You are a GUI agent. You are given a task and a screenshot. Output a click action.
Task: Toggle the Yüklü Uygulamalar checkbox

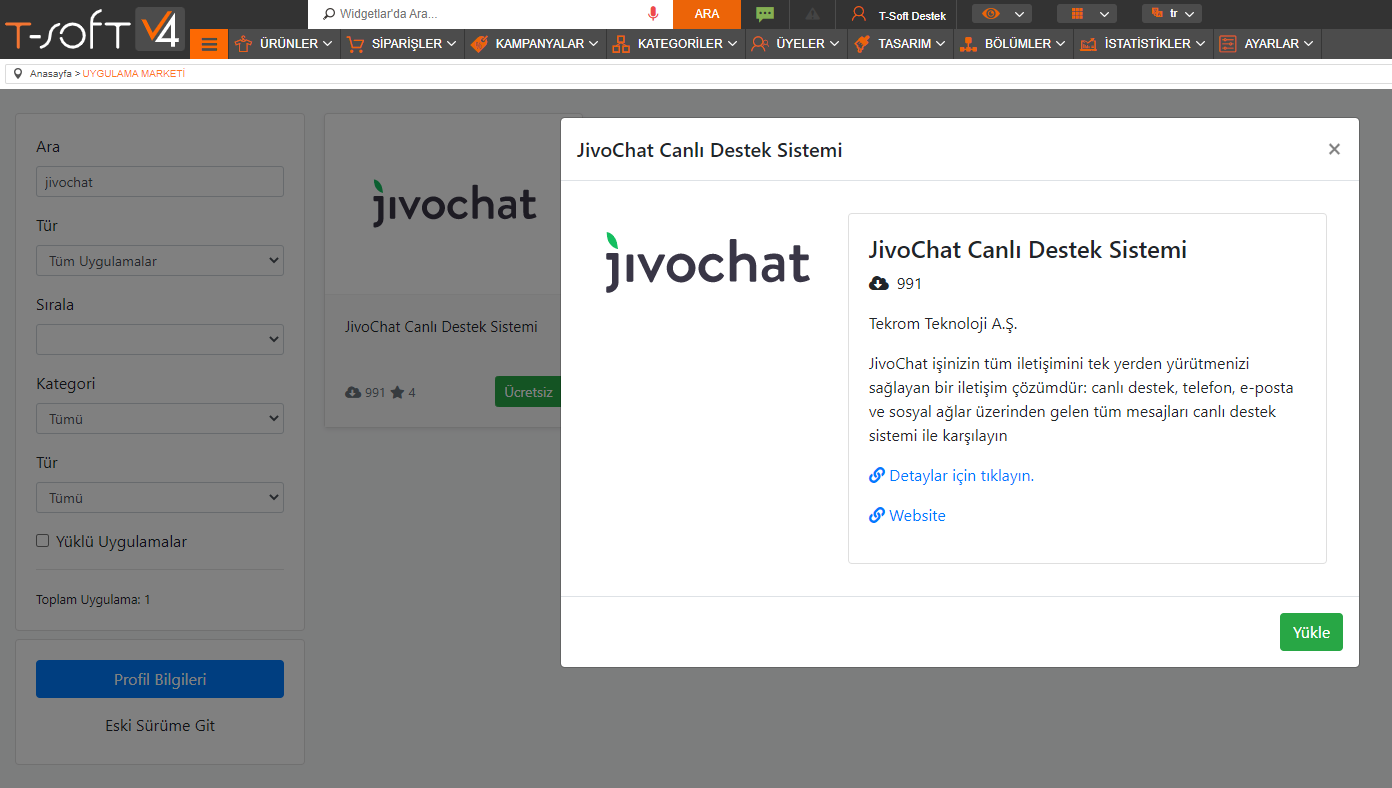[x=43, y=541]
